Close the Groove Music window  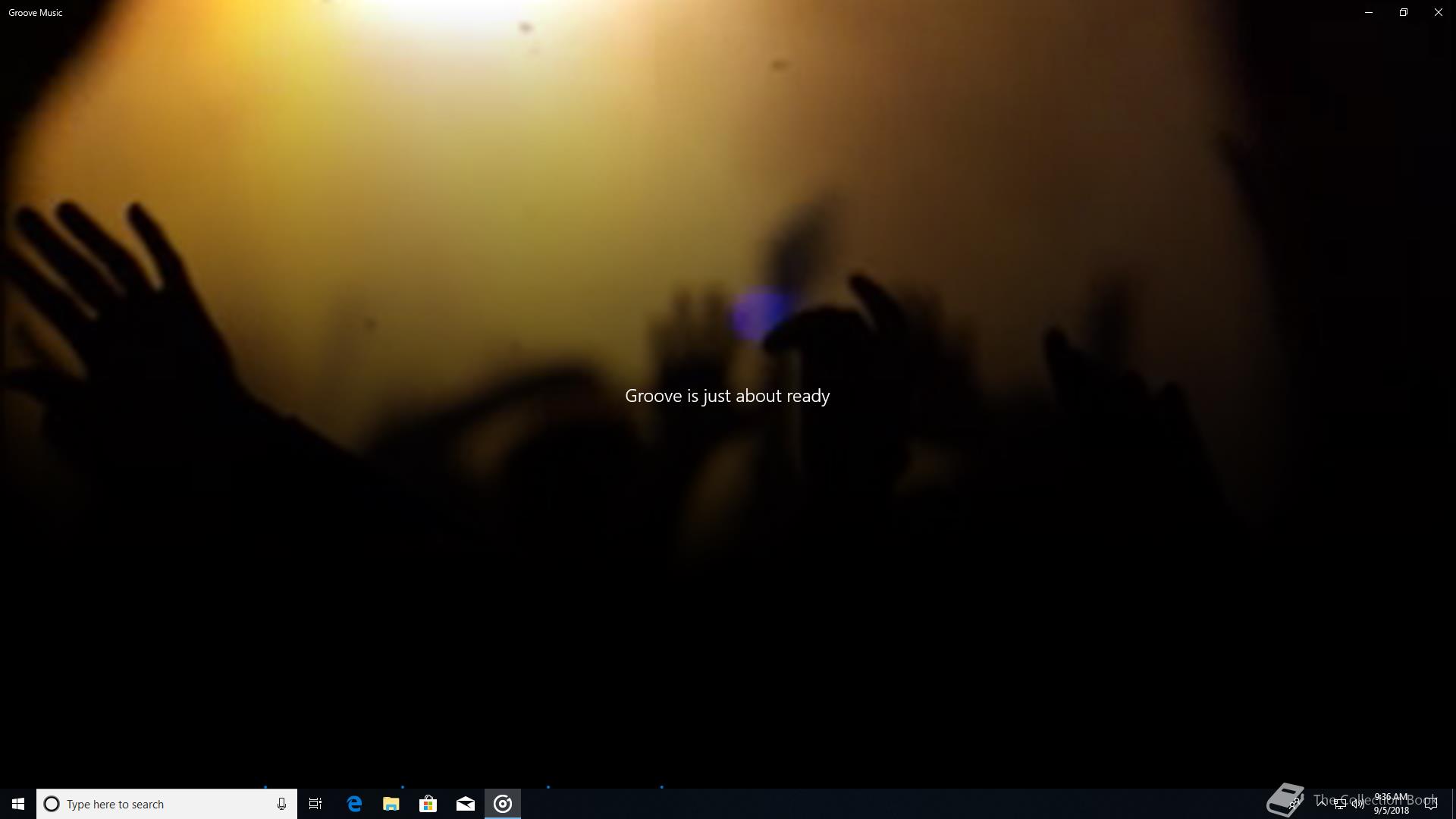(x=1439, y=12)
